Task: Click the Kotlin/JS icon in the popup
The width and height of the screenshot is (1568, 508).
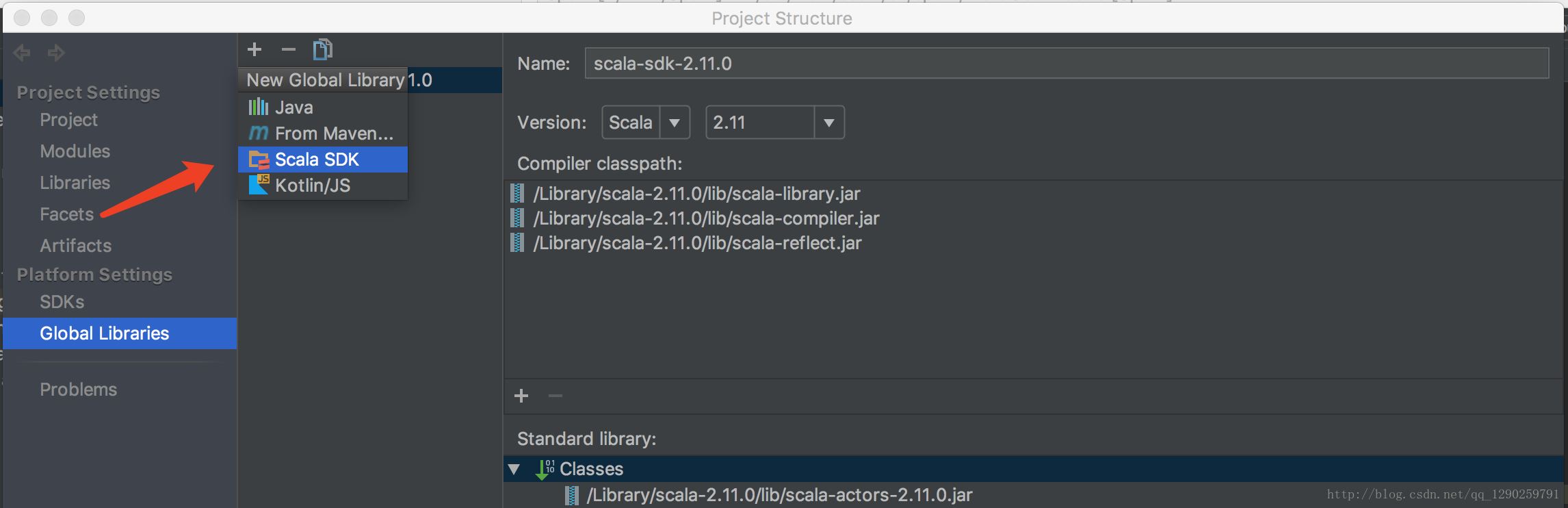Action: click(x=259, y=185)
